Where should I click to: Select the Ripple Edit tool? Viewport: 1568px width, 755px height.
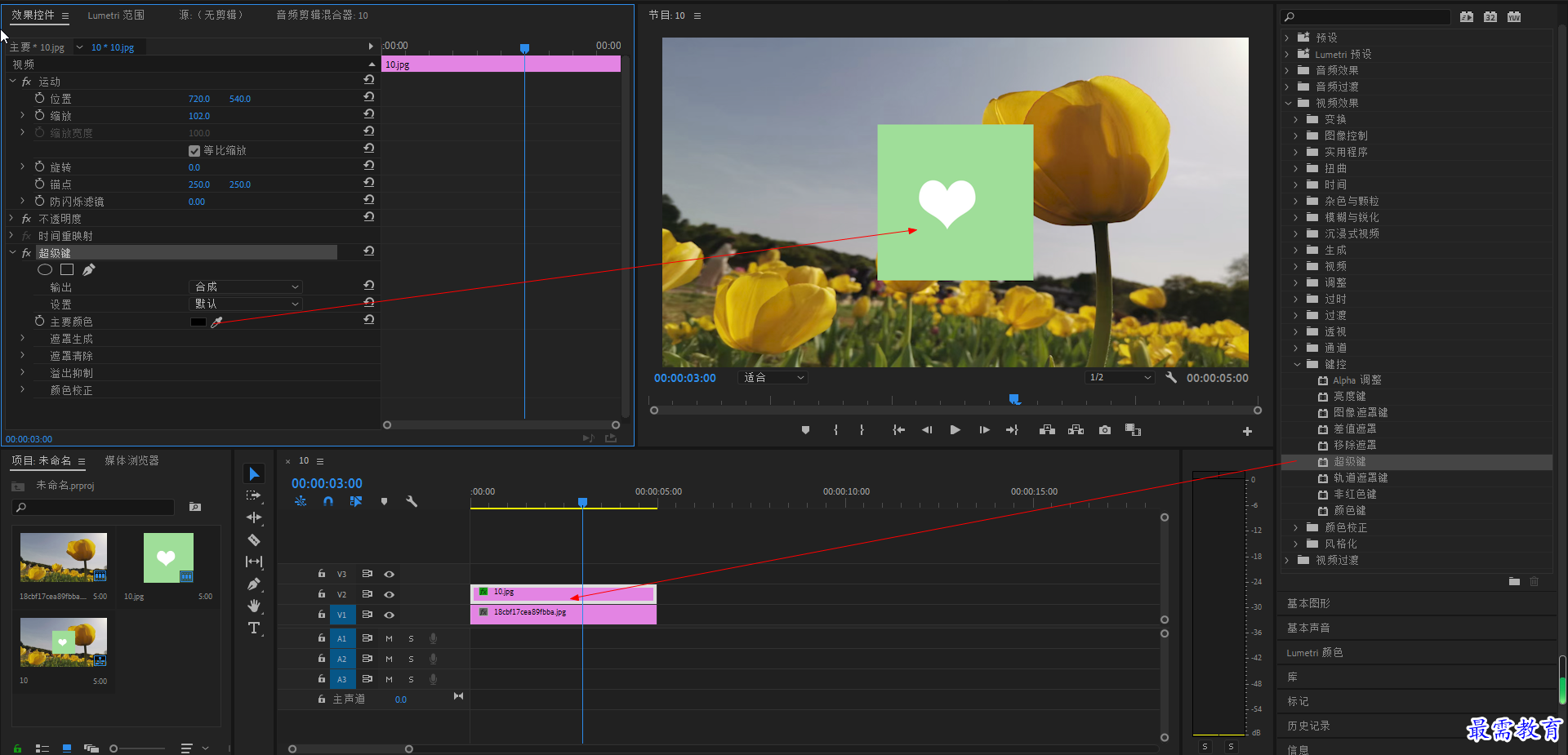click(x=254, y=517)
